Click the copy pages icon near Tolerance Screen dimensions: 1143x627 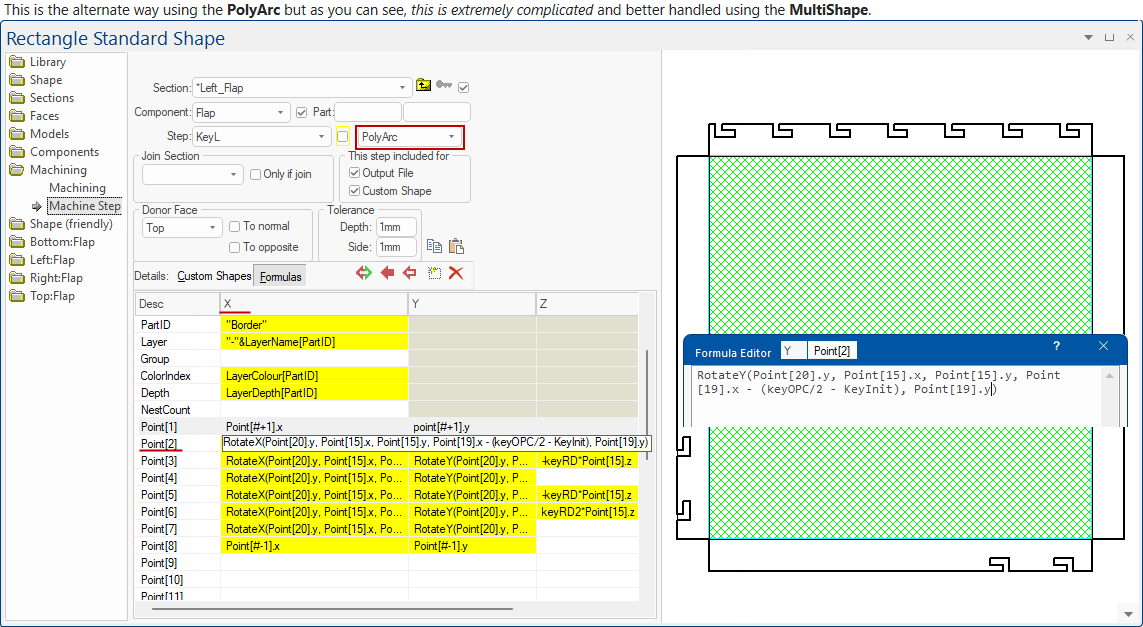434,246
